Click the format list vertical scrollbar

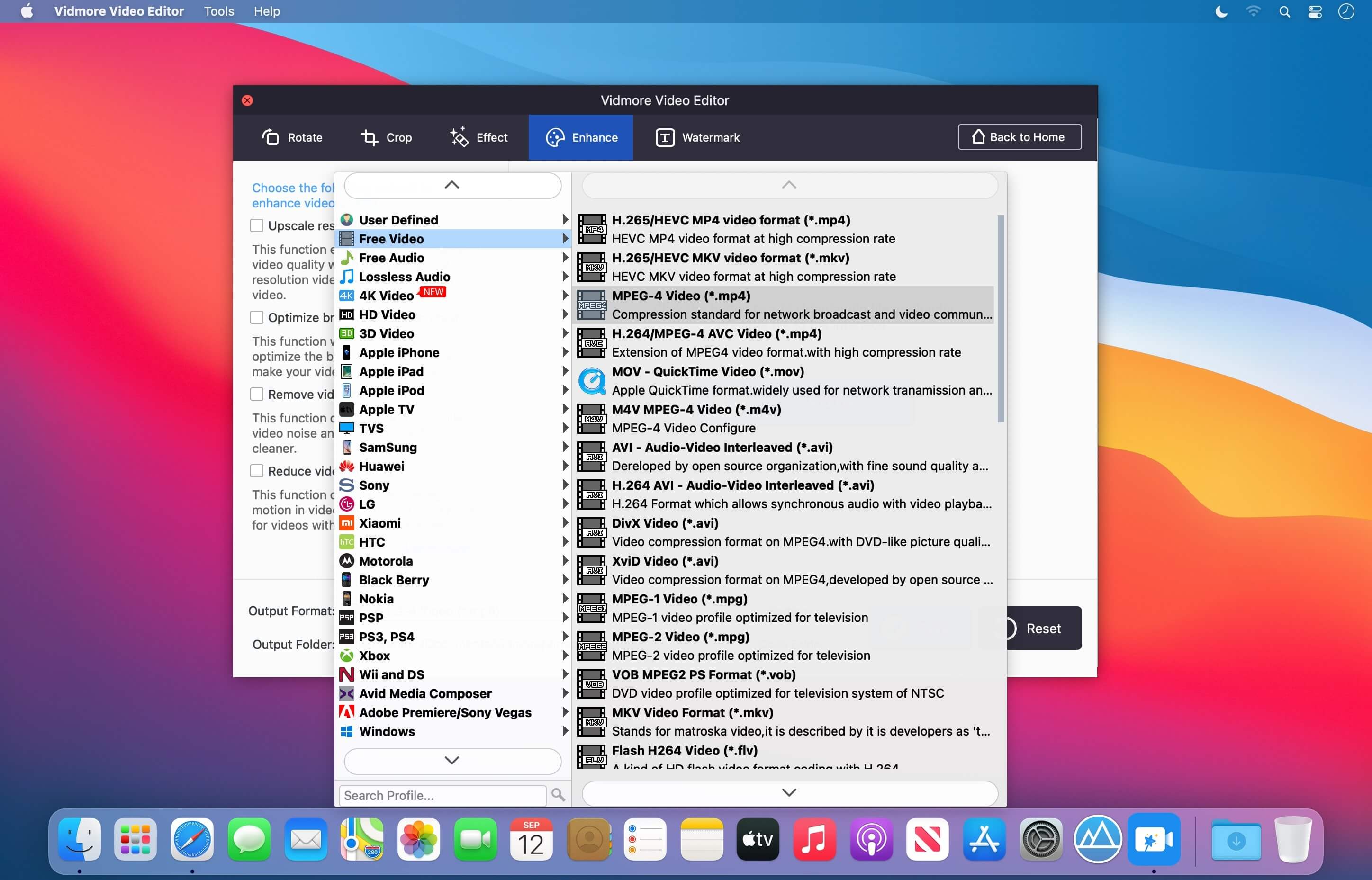point(1000,318)
